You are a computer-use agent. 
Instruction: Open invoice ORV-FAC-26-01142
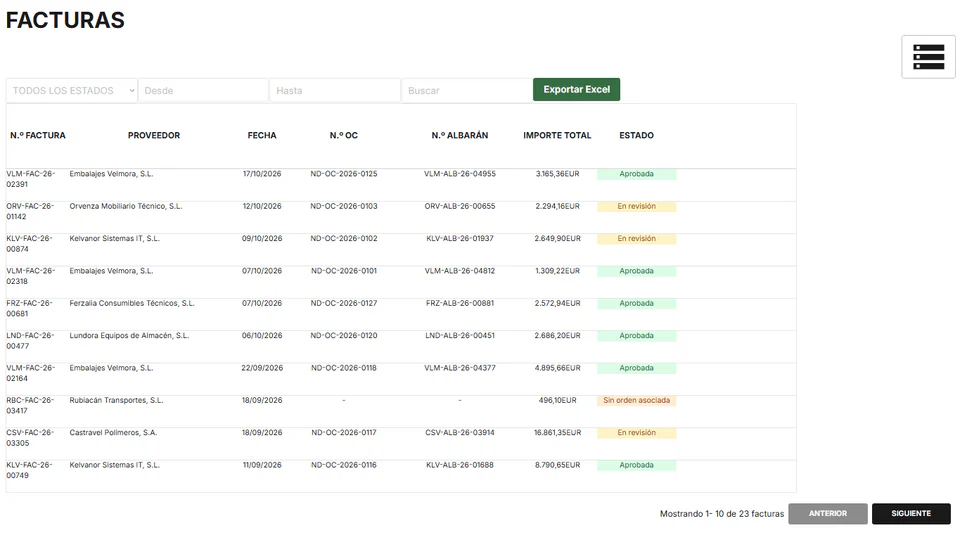30,211
